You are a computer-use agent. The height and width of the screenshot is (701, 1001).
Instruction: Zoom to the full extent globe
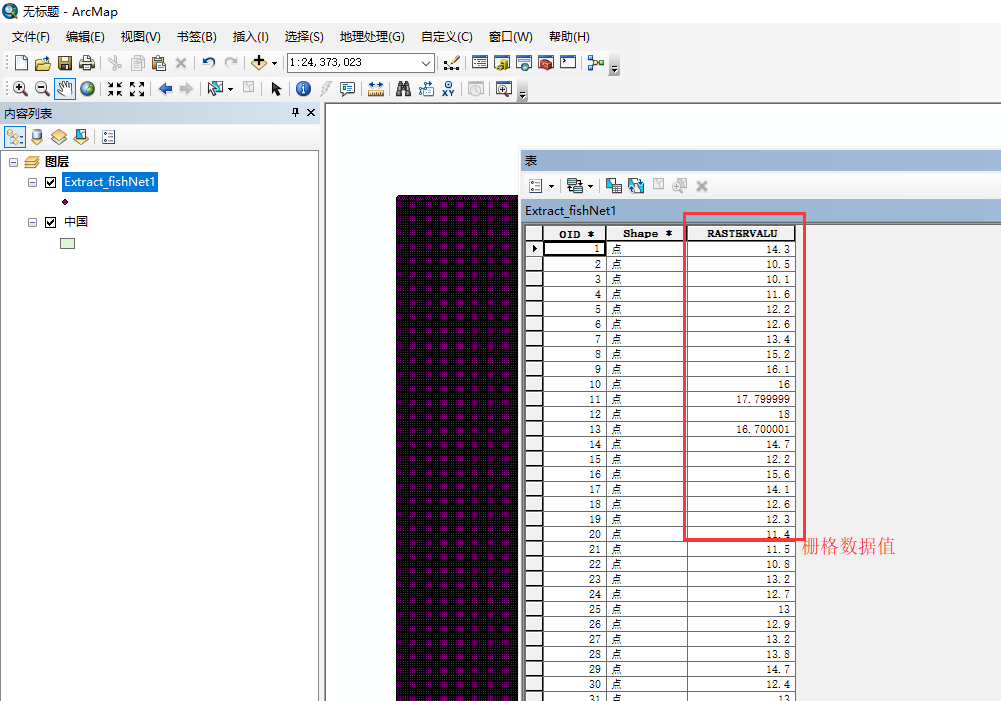pyautogui.click(x=87, y=89)
